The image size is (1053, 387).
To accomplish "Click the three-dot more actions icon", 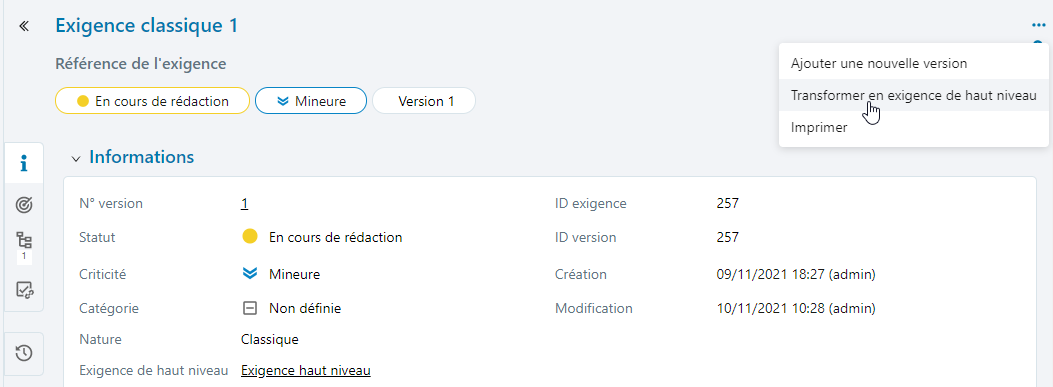I will pyautogui.click(x=1038, y=26).
